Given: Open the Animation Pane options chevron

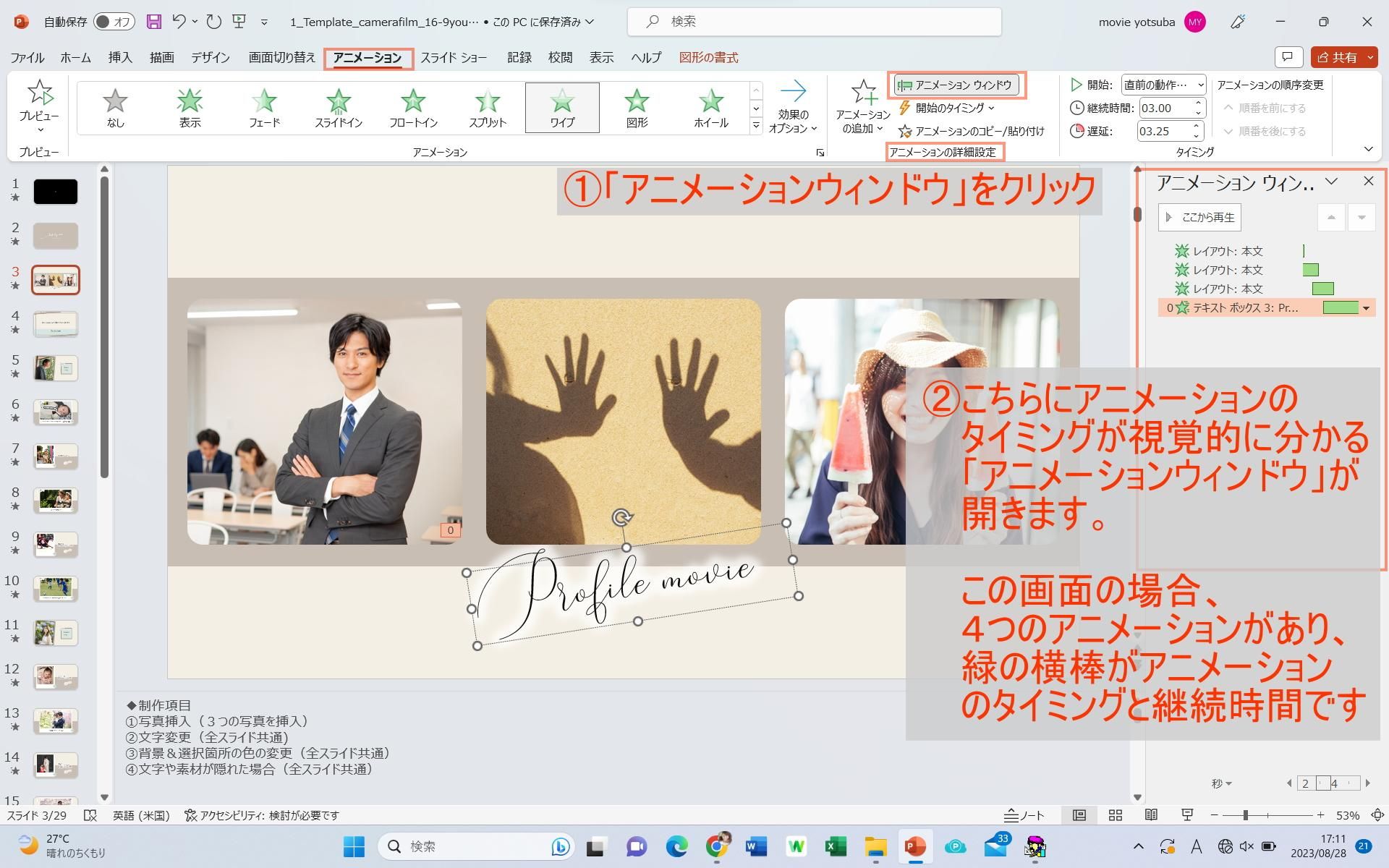Looking at the screenshot, I should pyautogui.click(x=1331, y=181).
